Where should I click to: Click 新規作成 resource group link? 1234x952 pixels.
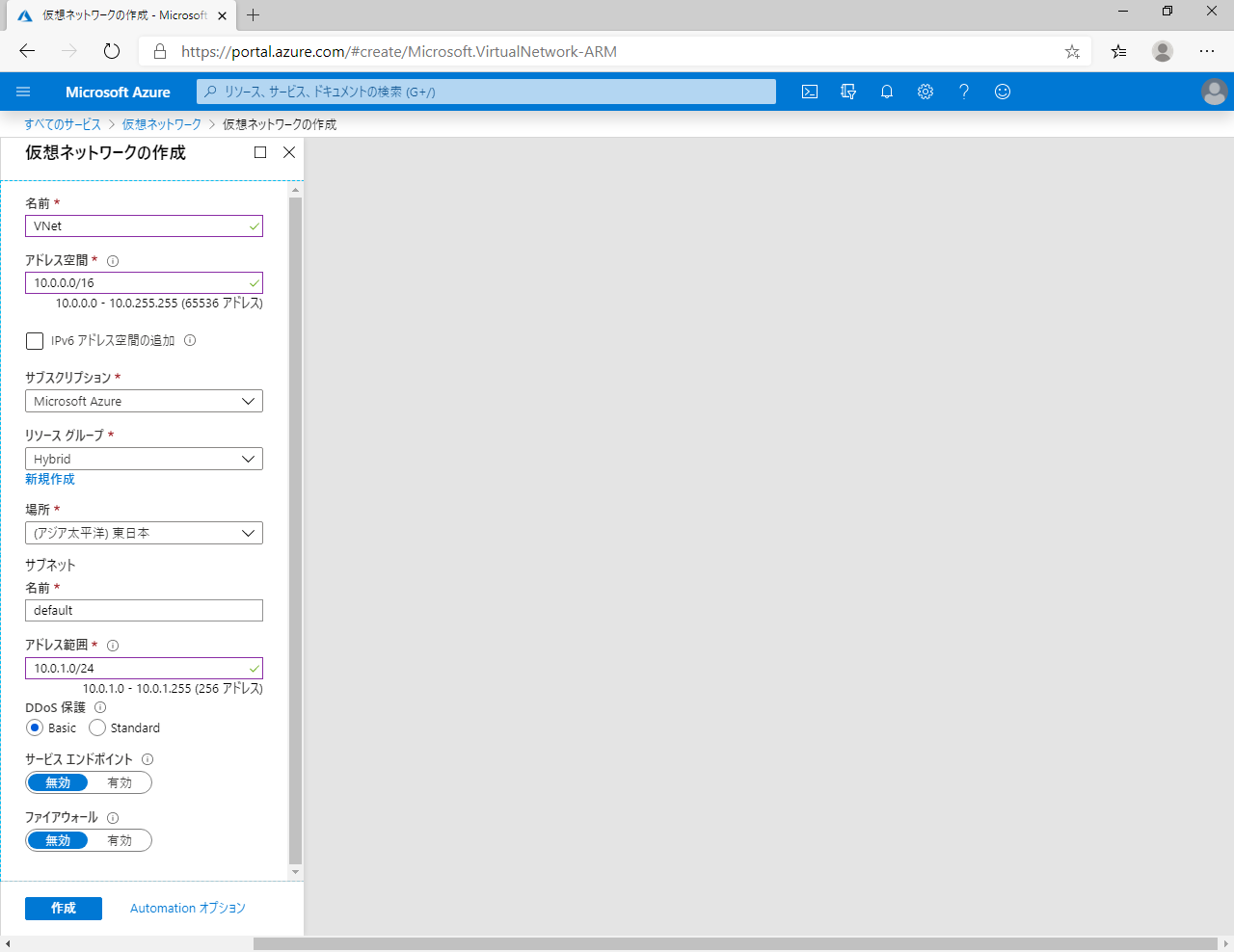[50, 479]
